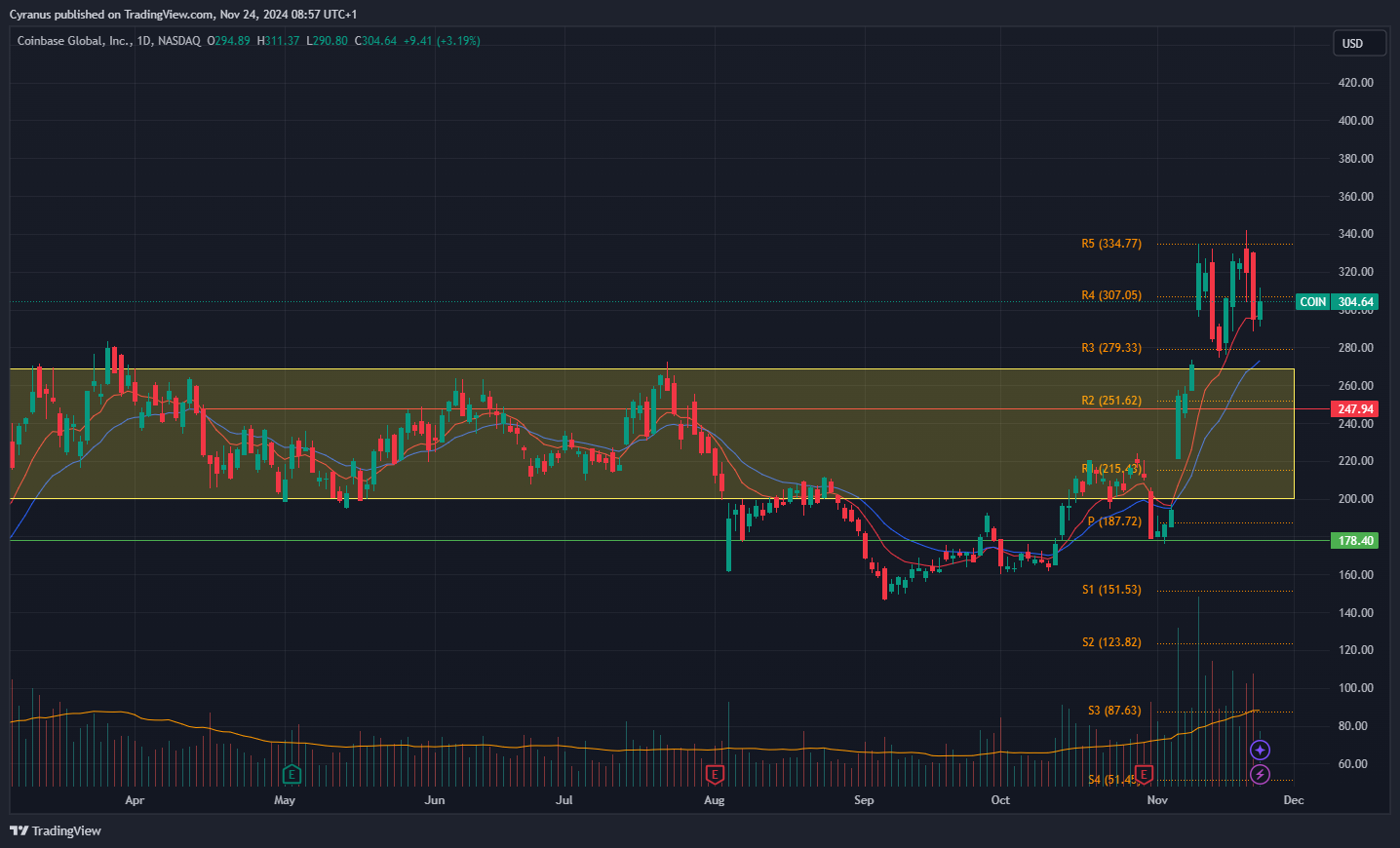Screen dimensions: 1400x848
Task: Click the Jul label on time axis
Action: (564, 800)
